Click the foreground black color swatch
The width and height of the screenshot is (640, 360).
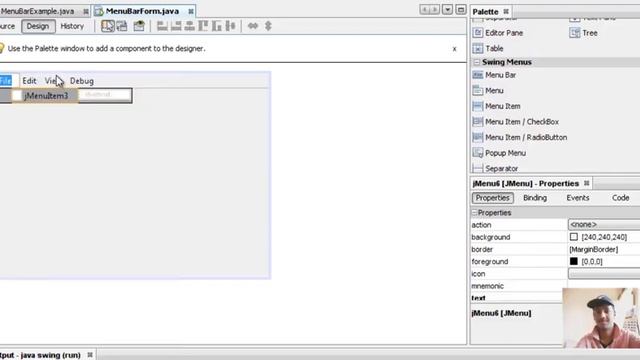click(x=574, y=261)
